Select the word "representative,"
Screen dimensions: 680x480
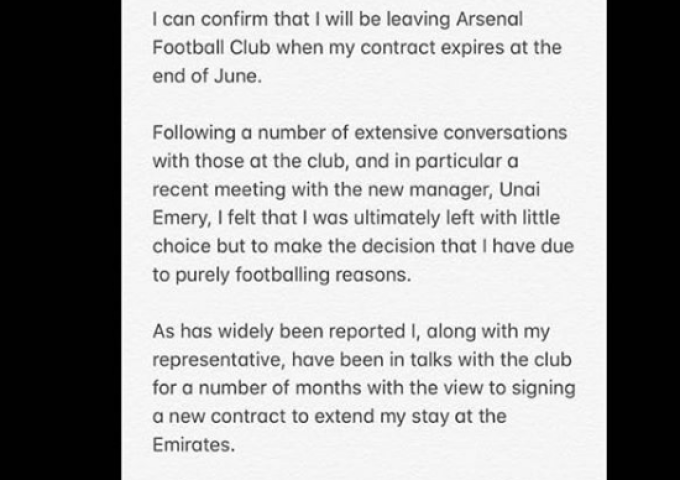[219, 360]
